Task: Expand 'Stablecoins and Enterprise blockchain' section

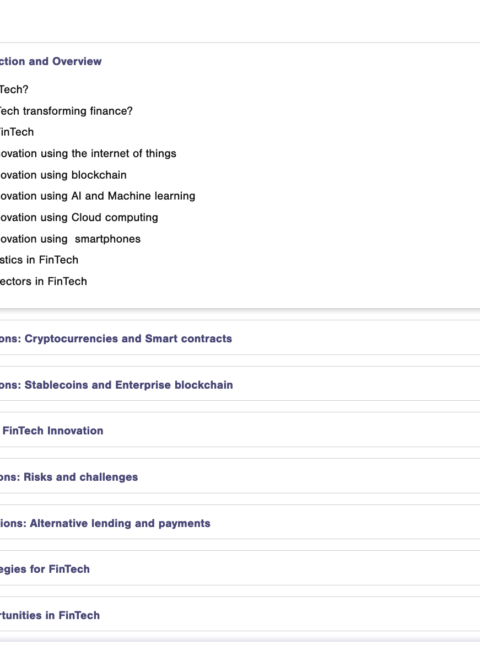Action: pos(116,385)
